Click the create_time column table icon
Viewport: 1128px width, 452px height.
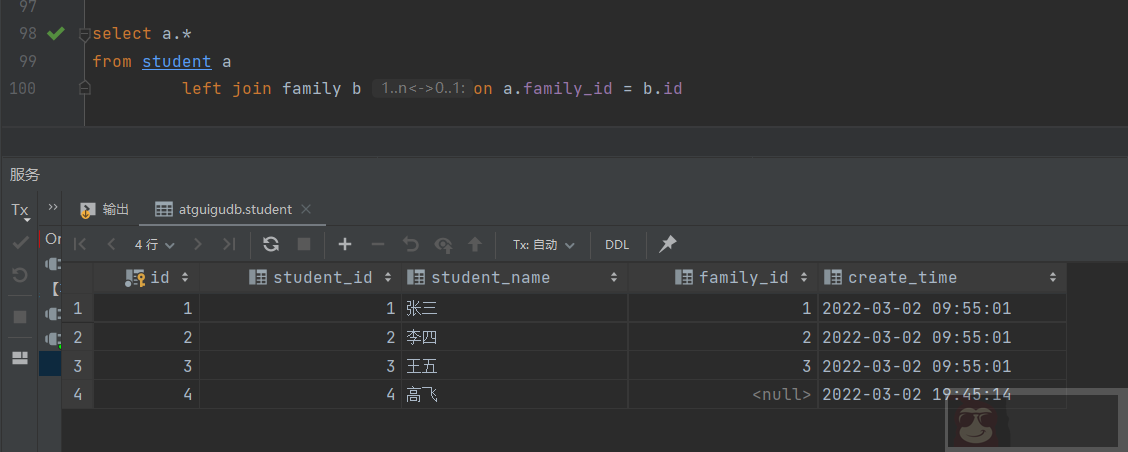(x=833, y=277)
